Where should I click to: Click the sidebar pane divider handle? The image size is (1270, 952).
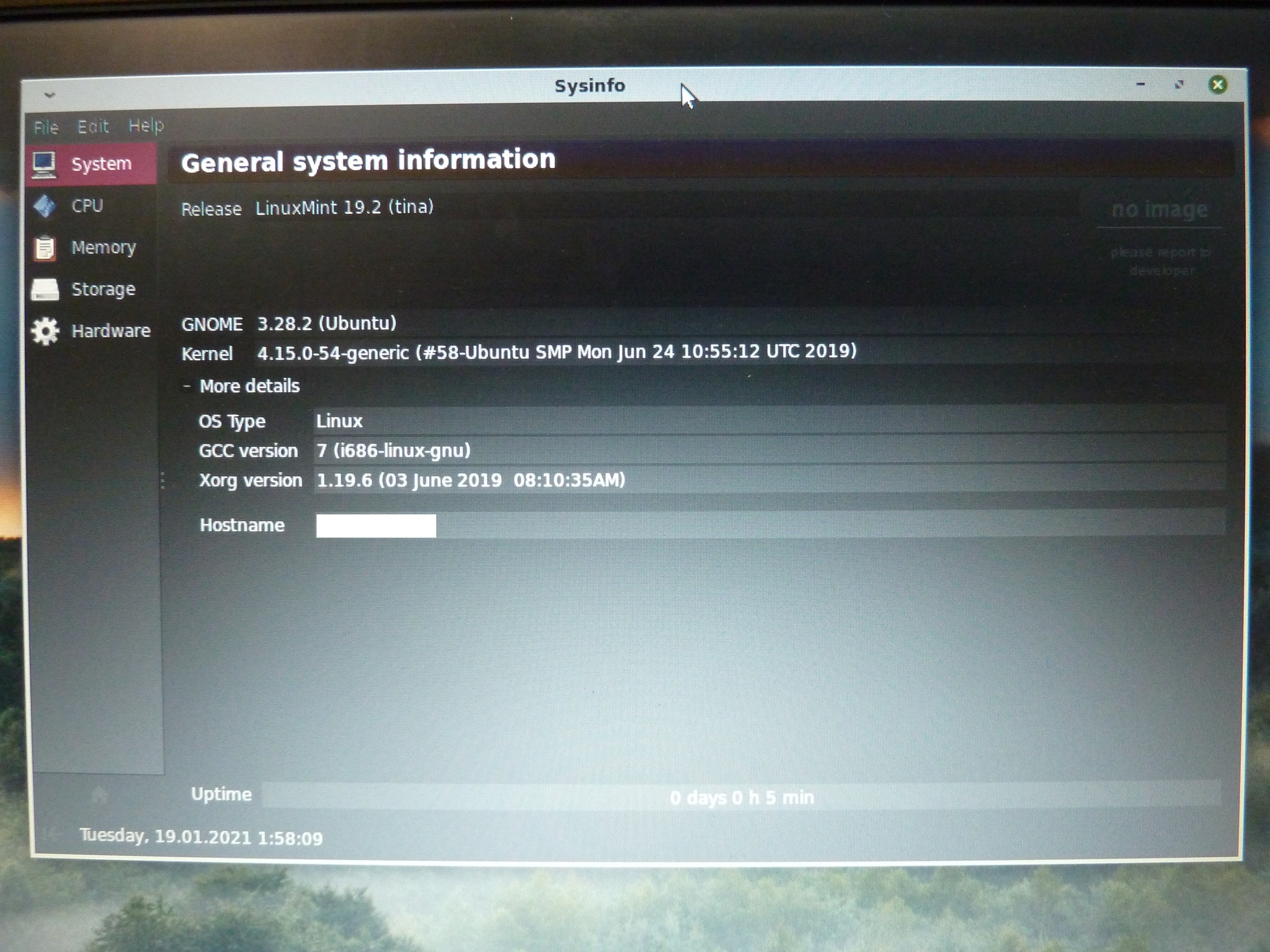tap(163, 480)
